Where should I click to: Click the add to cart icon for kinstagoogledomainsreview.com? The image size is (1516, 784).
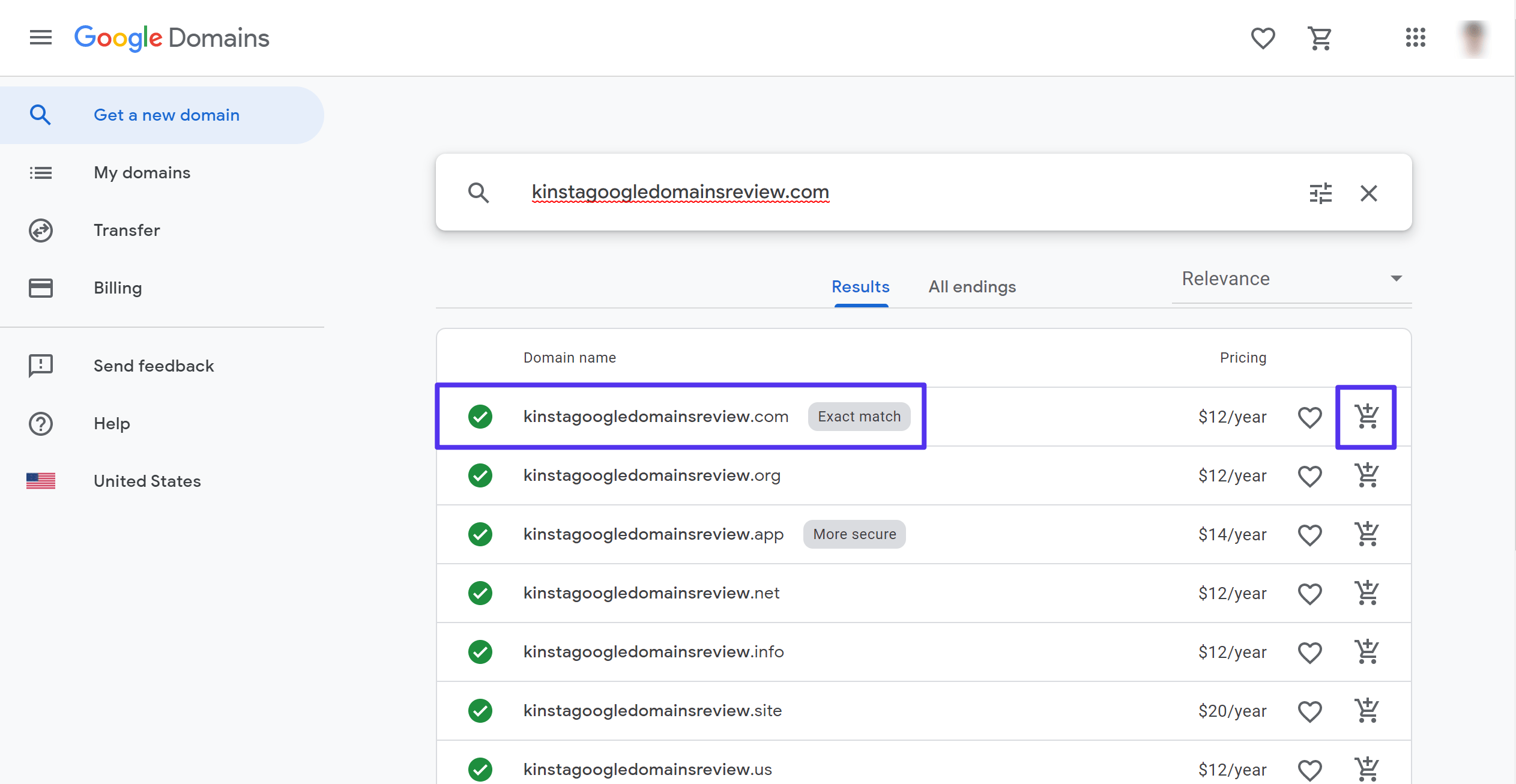(1366, 417)
